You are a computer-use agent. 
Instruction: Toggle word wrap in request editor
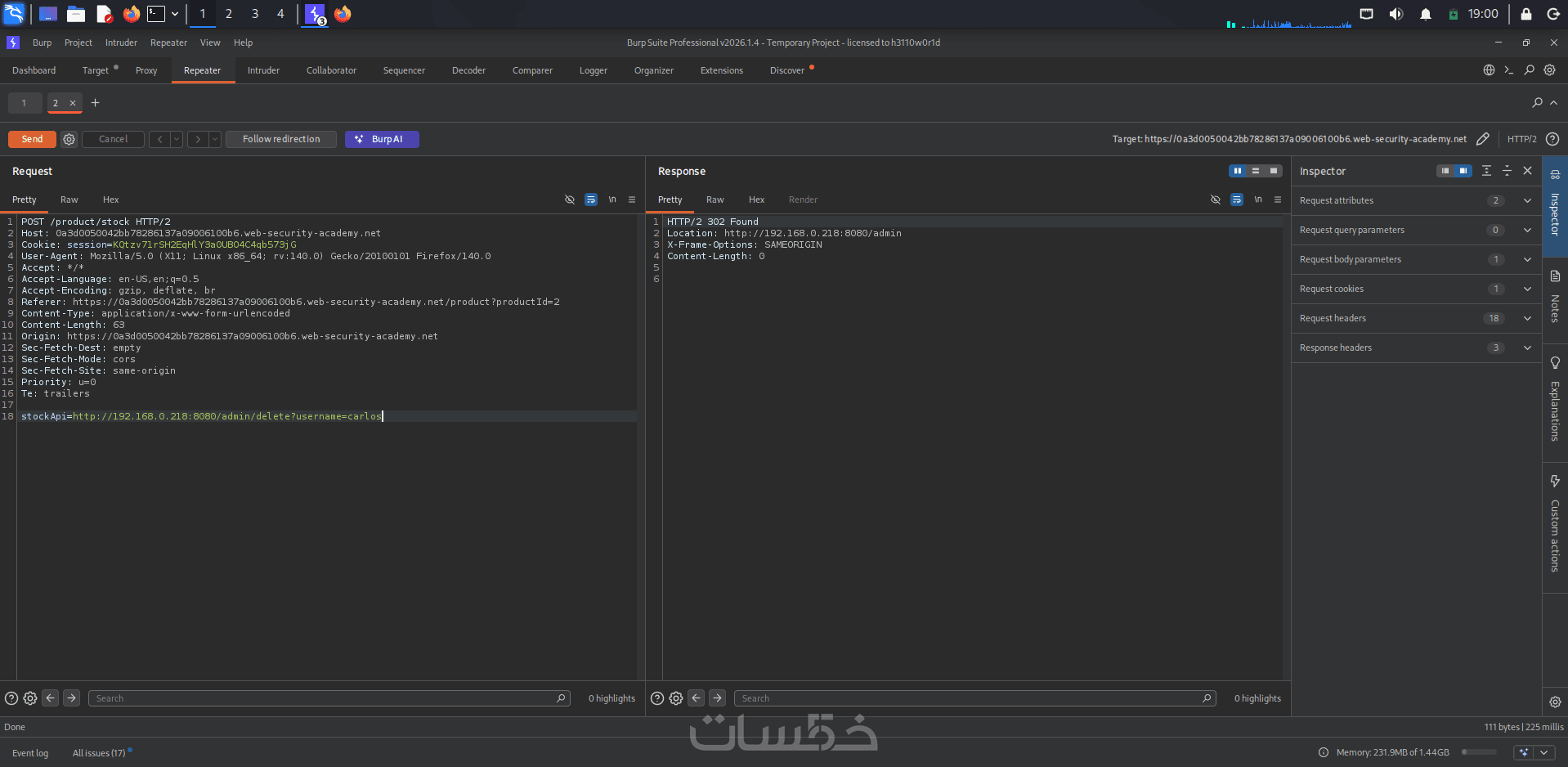(x=591, y=200)
